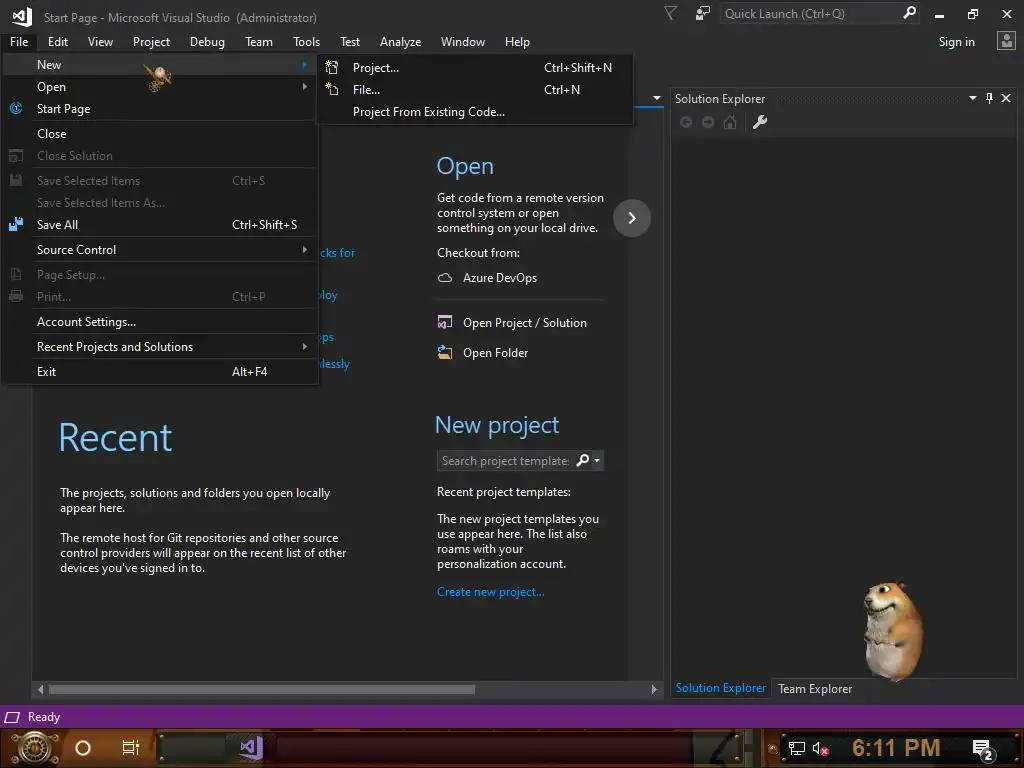Click the muted volume icon in system tray
This screenshot has width=1024, height=768.
(821, 748)
